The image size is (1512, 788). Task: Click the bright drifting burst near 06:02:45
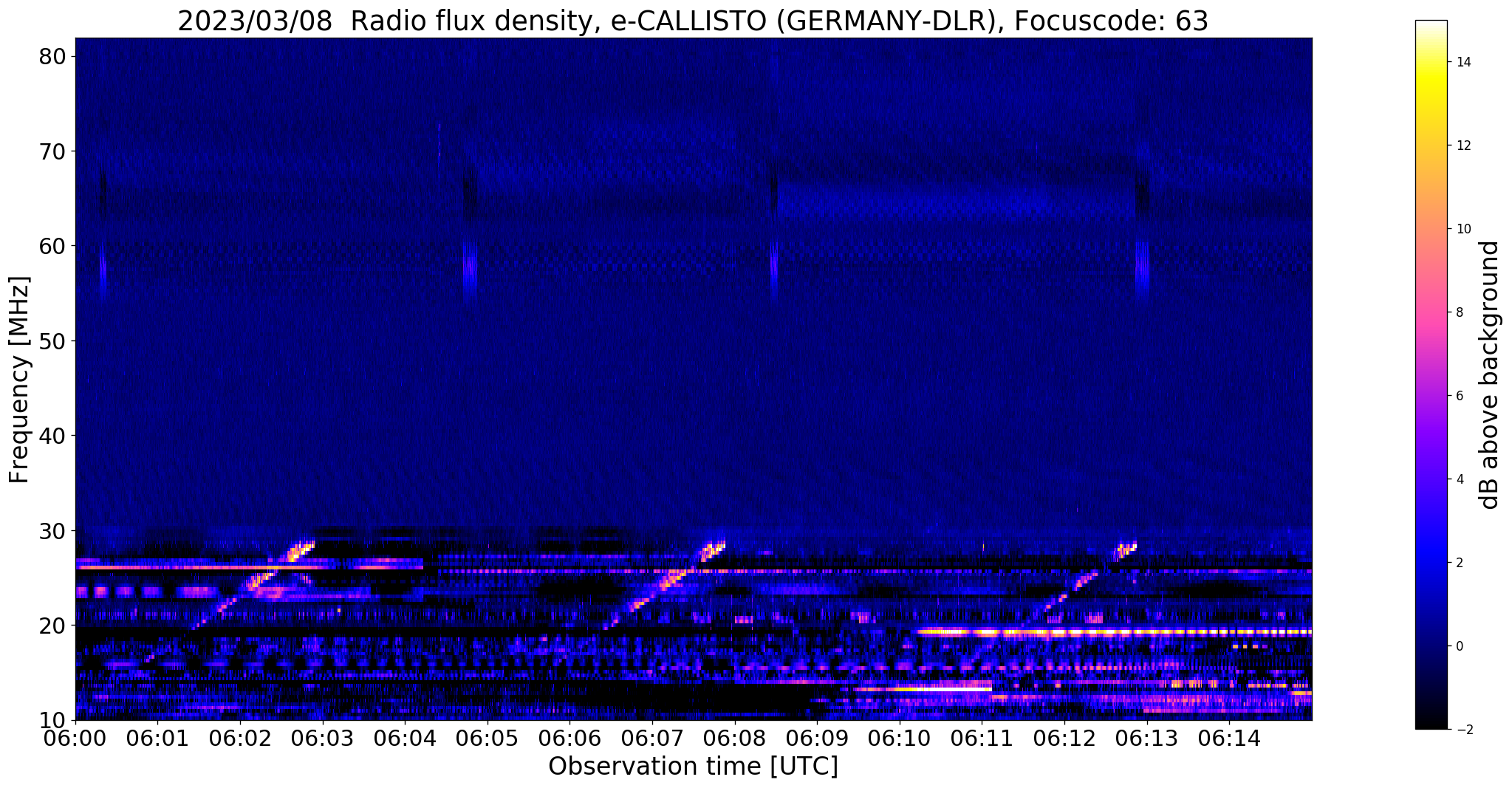pos(299,551)
